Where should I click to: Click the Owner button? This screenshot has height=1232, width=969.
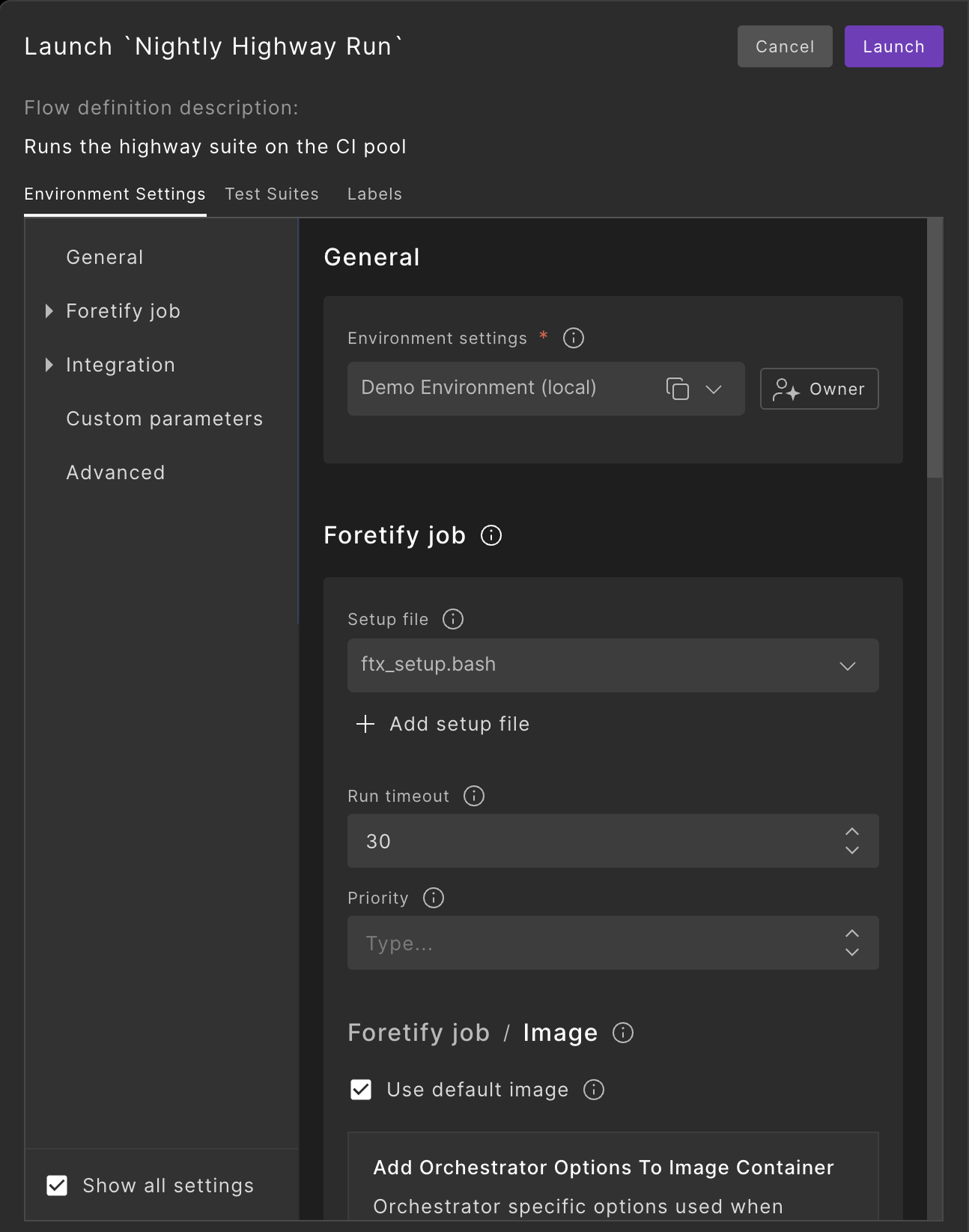tap(819, 389)
